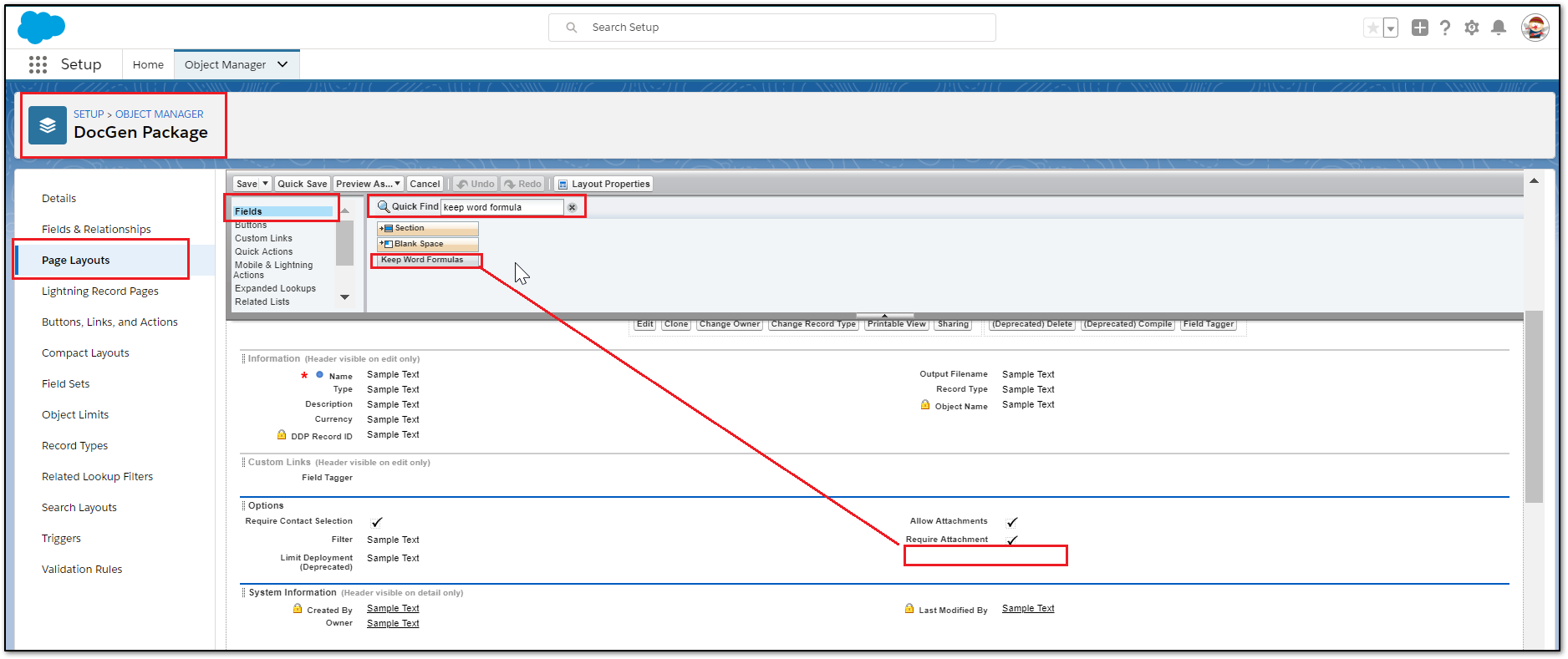Open the setup gear icon

click(1472, 28)
